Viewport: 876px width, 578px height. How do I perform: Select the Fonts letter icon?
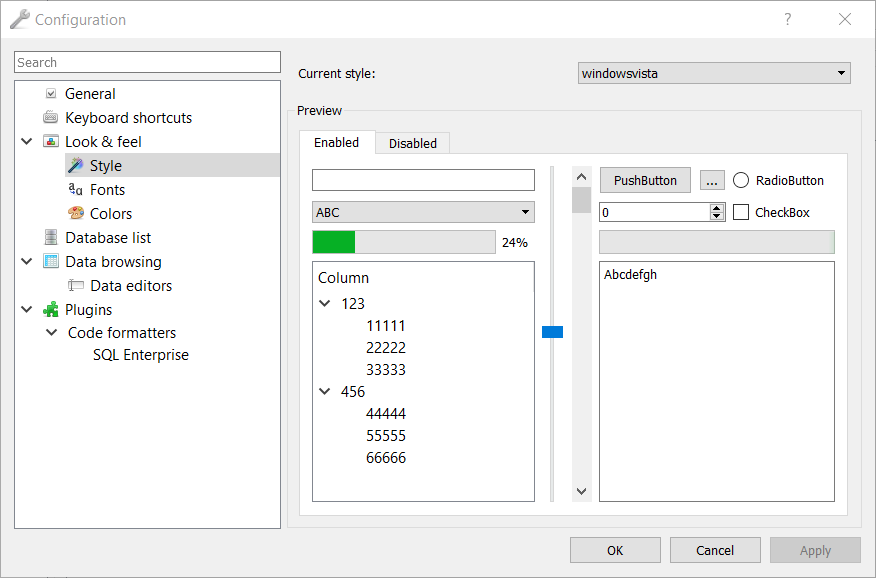point(75,190)
